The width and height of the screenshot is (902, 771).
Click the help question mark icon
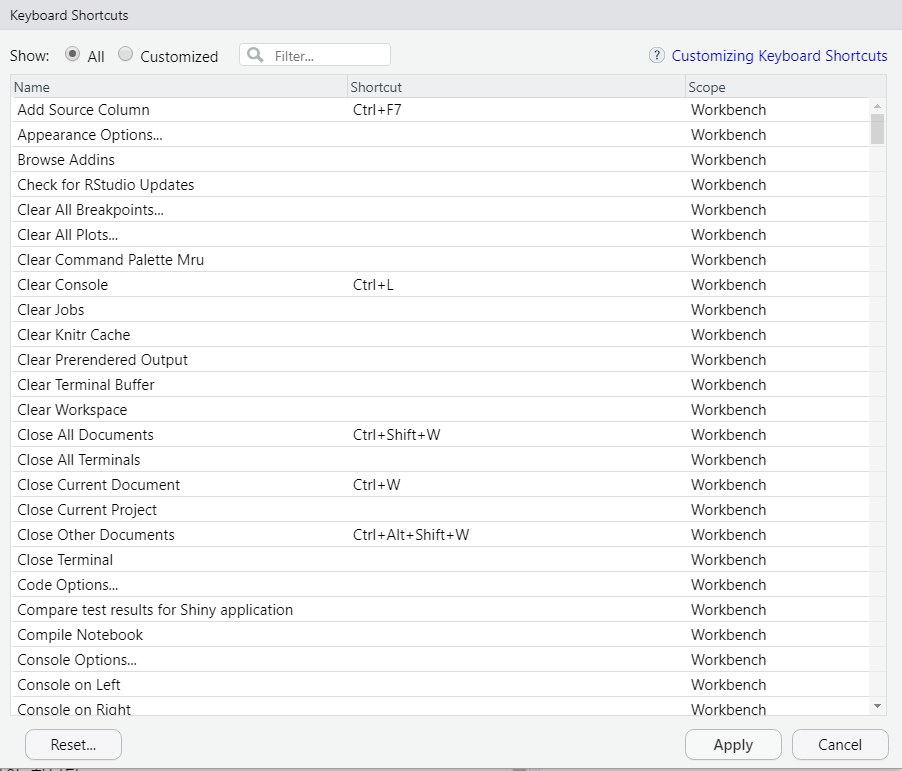tap(656, 55)
